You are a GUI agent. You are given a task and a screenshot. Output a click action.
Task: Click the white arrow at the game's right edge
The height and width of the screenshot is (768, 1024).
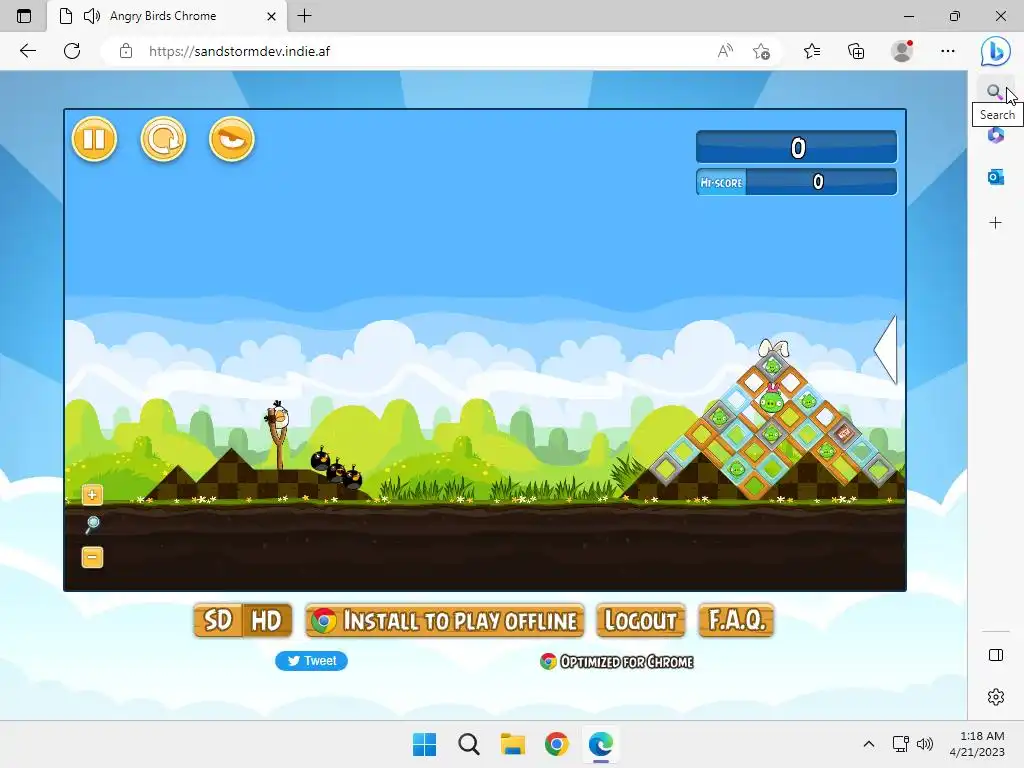pos(886,349)
